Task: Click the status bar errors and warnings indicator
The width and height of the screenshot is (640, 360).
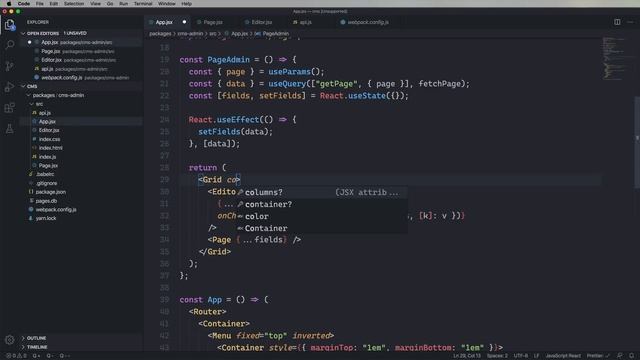Action: [16, 356]
